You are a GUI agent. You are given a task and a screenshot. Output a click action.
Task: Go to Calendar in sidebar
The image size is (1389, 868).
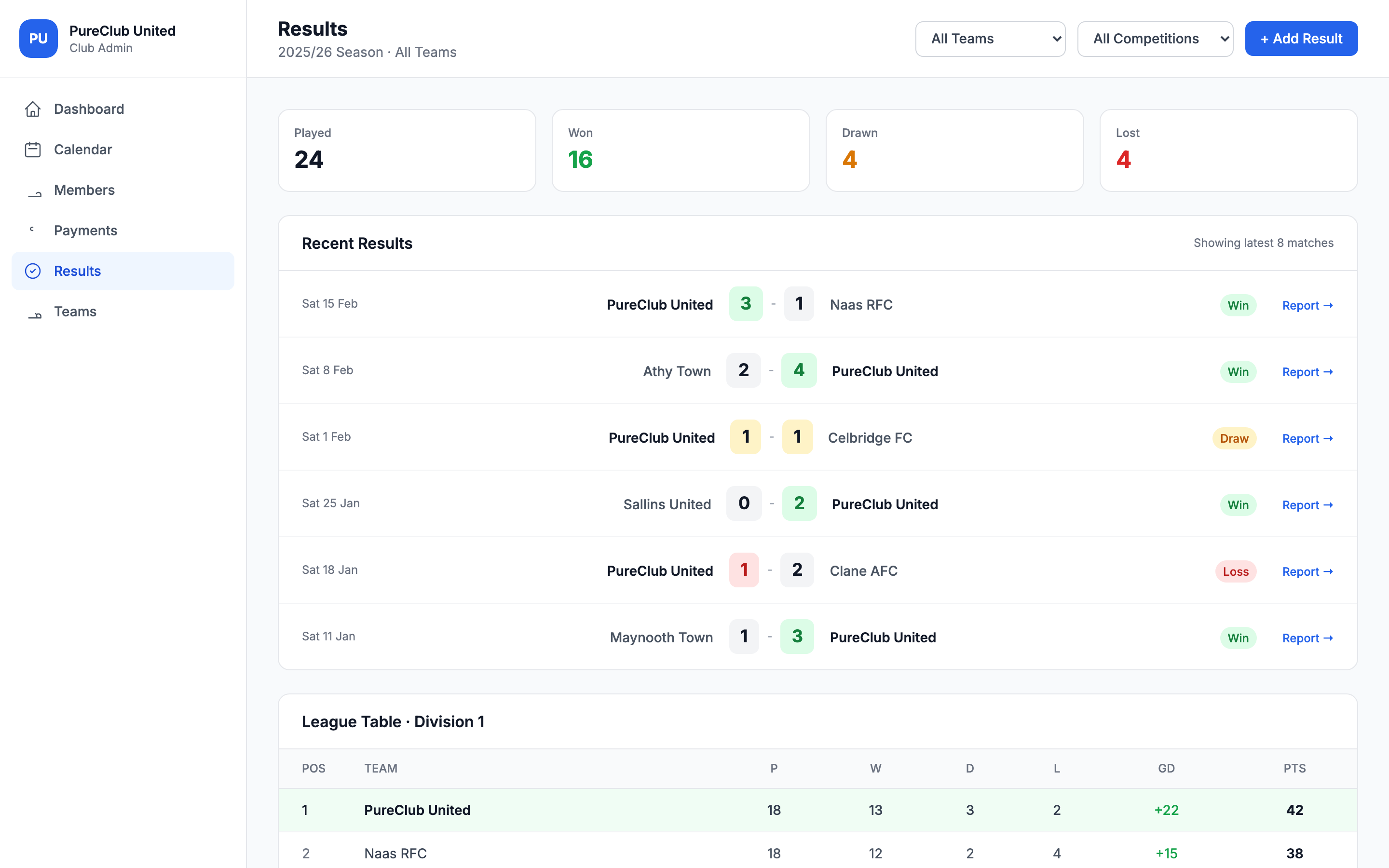point(123,149)
